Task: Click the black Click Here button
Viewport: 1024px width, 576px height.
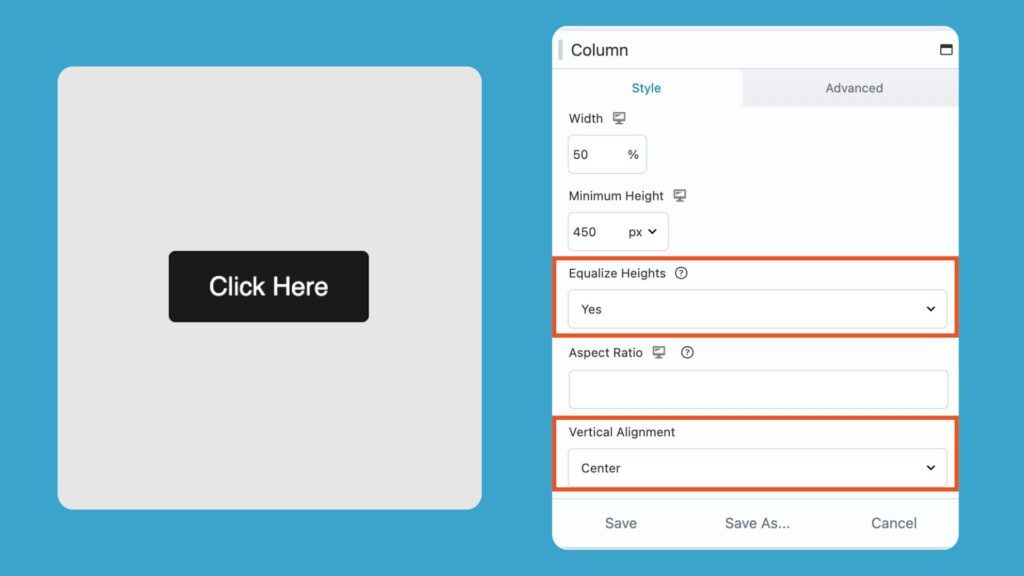Action: 268,286
